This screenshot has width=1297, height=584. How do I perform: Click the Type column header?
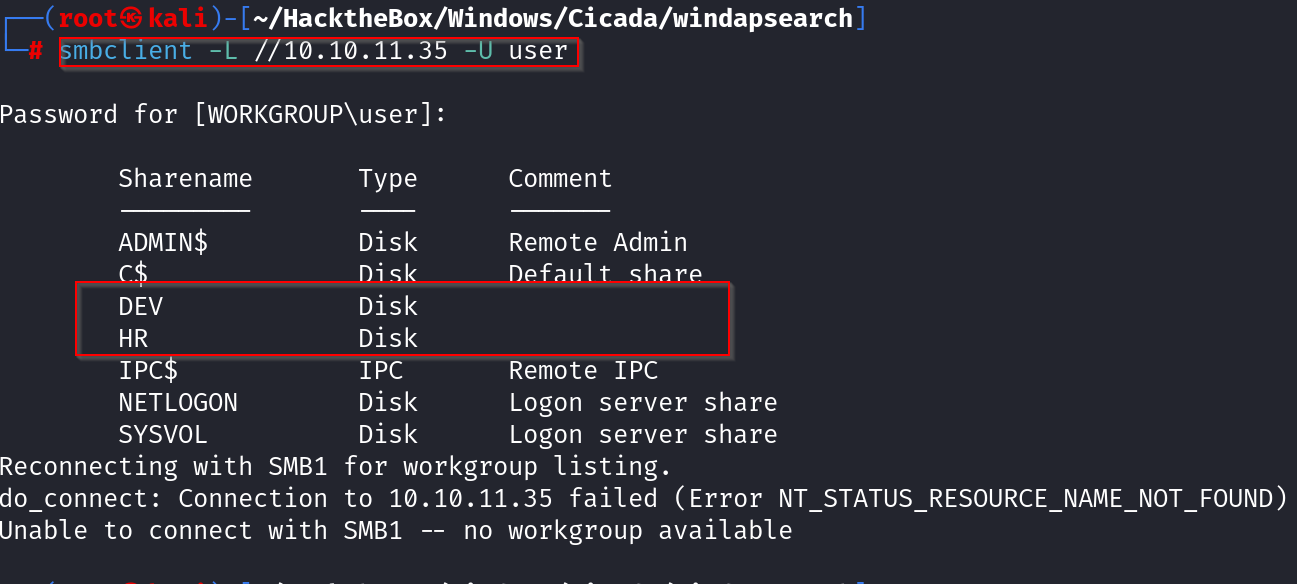(388, 179)
